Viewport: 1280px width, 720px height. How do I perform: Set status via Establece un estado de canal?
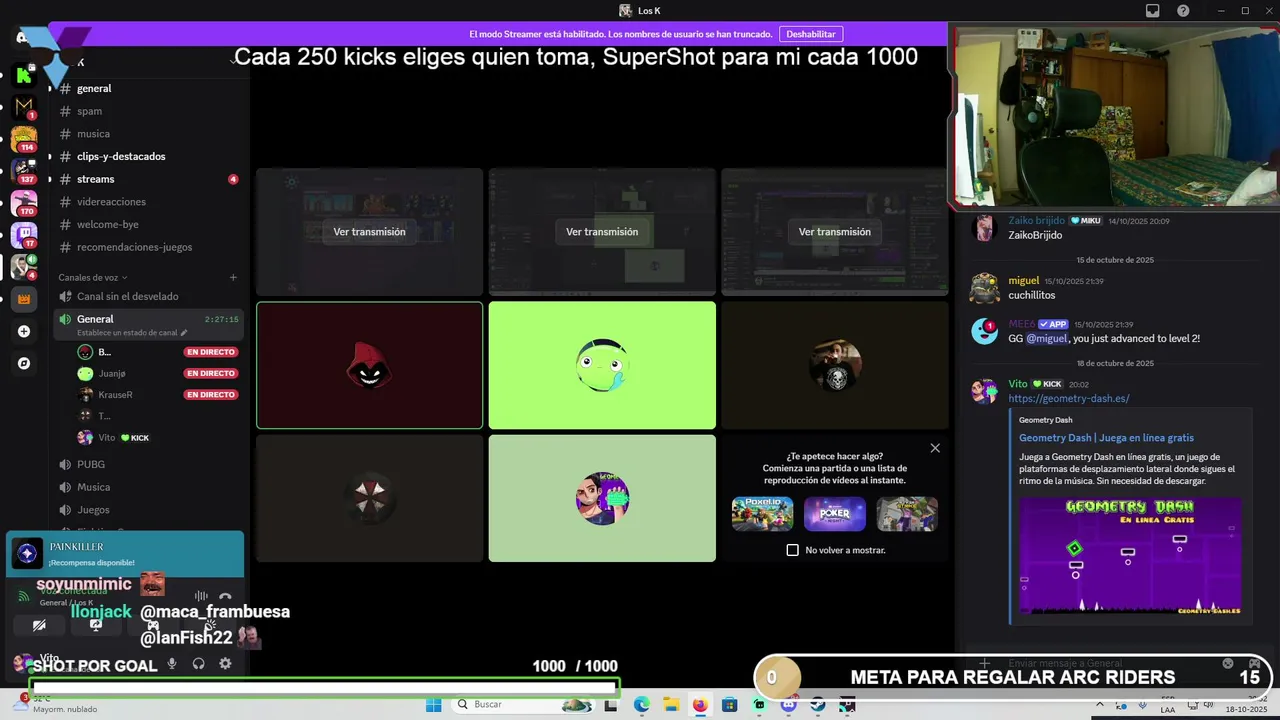(132, 333)
